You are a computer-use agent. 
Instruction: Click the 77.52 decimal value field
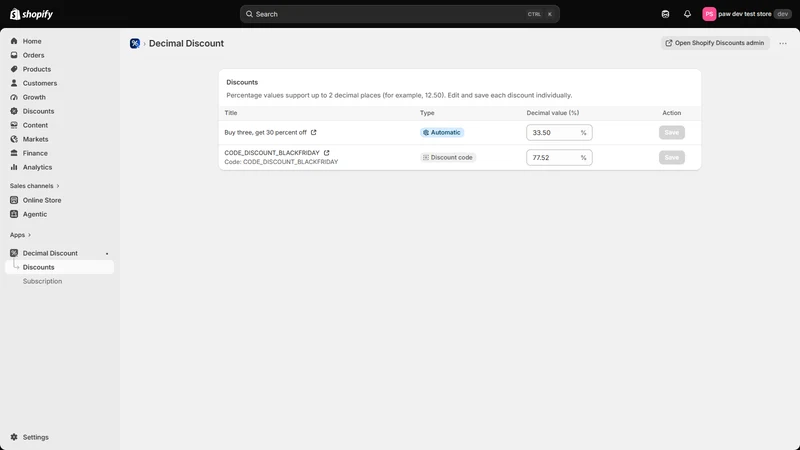tap(559, 157)
